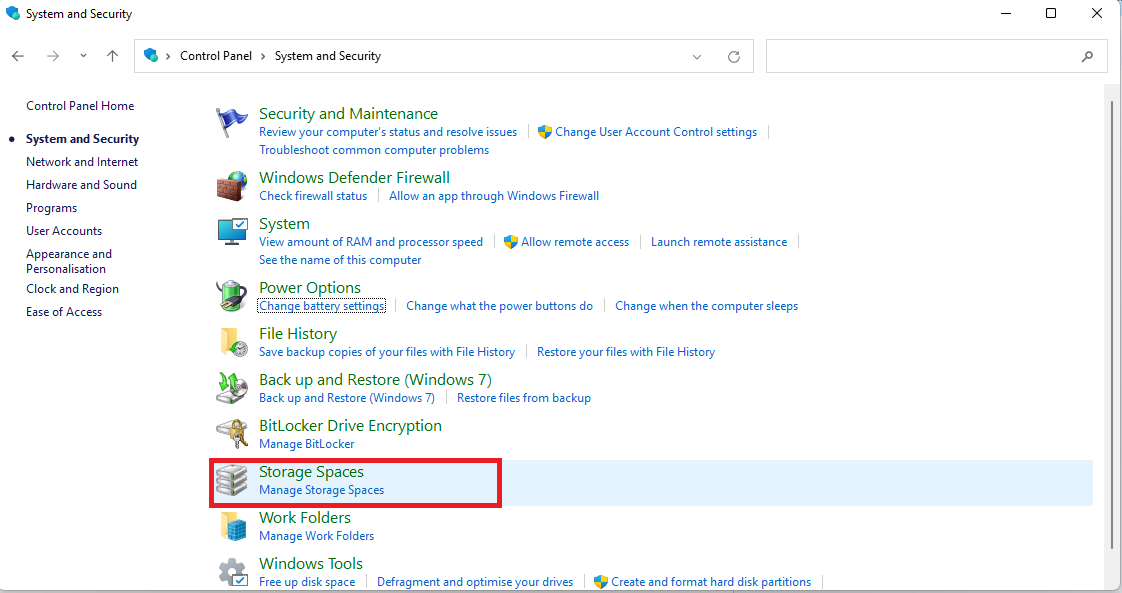1122x593 pixels.
Task: Open the Power Options battery icon
Action: [231, 296]
